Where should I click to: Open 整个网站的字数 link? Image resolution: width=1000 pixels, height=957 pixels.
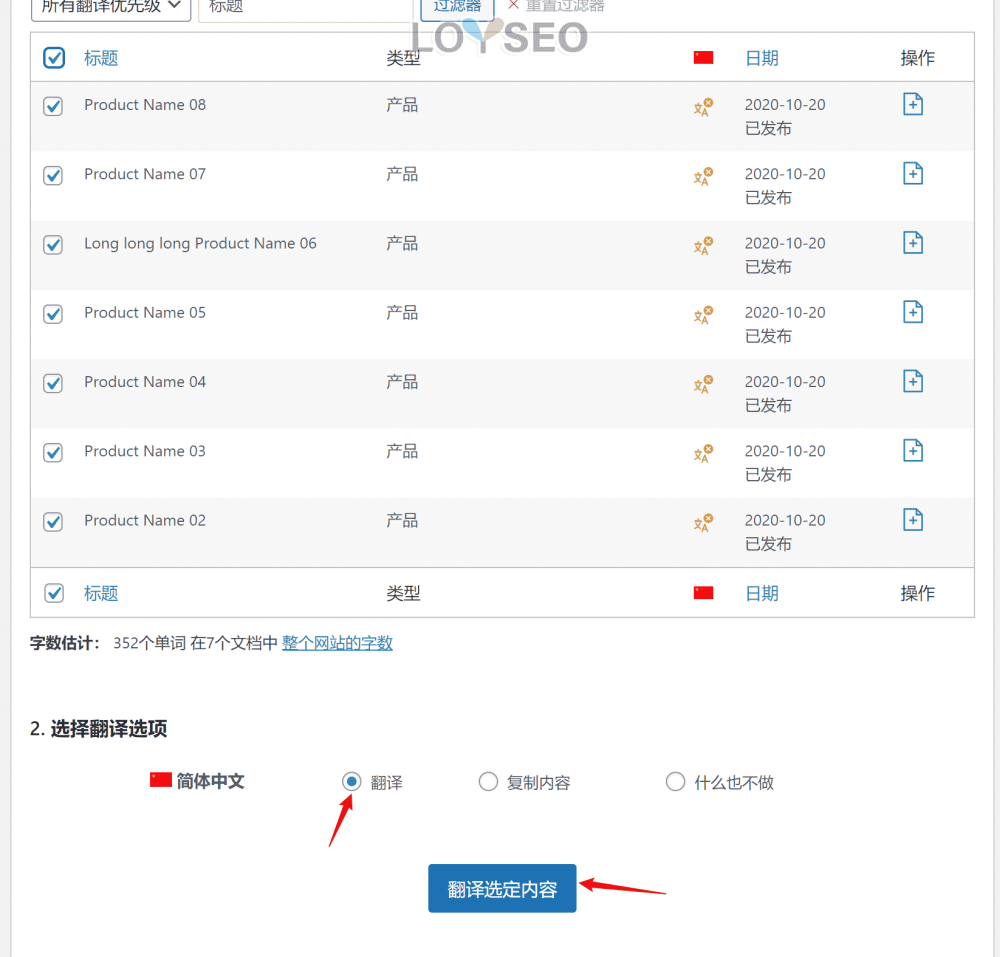coord(337,643)
